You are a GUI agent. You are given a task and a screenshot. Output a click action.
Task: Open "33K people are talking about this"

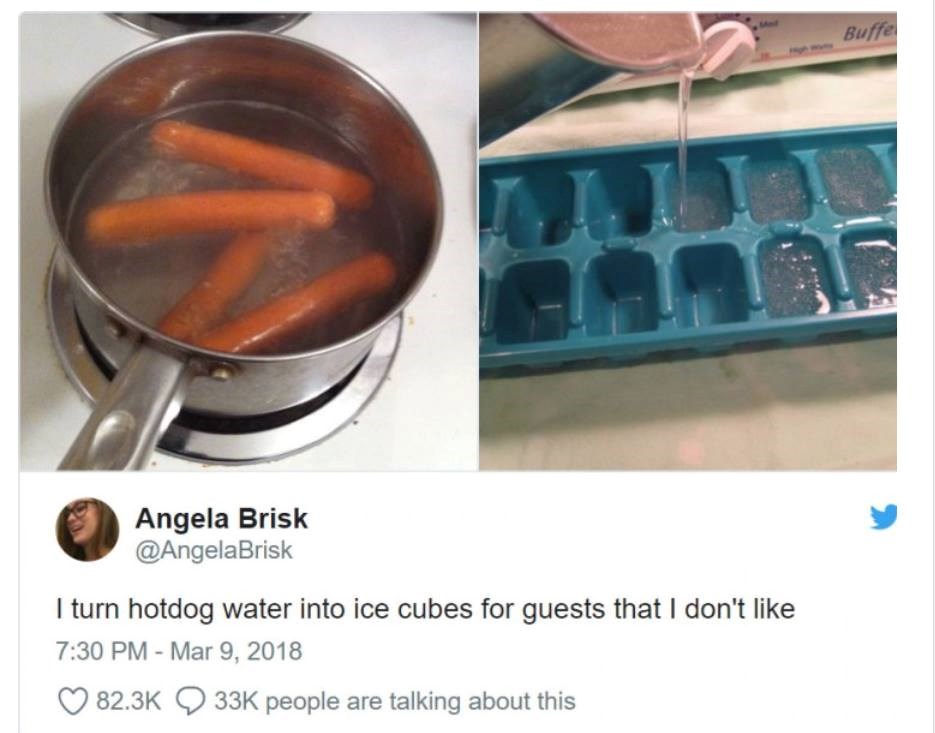[395, 701]
